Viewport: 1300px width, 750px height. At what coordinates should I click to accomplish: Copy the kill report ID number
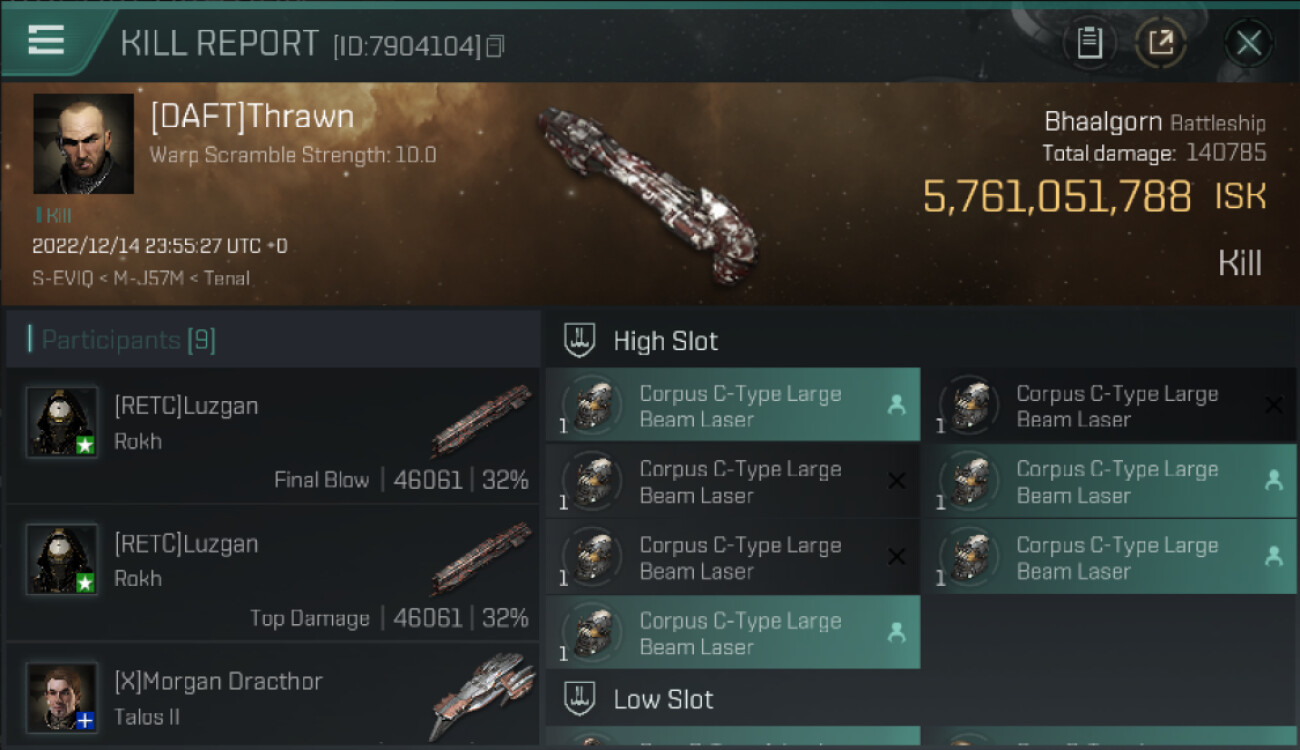[x=495, y=46]
